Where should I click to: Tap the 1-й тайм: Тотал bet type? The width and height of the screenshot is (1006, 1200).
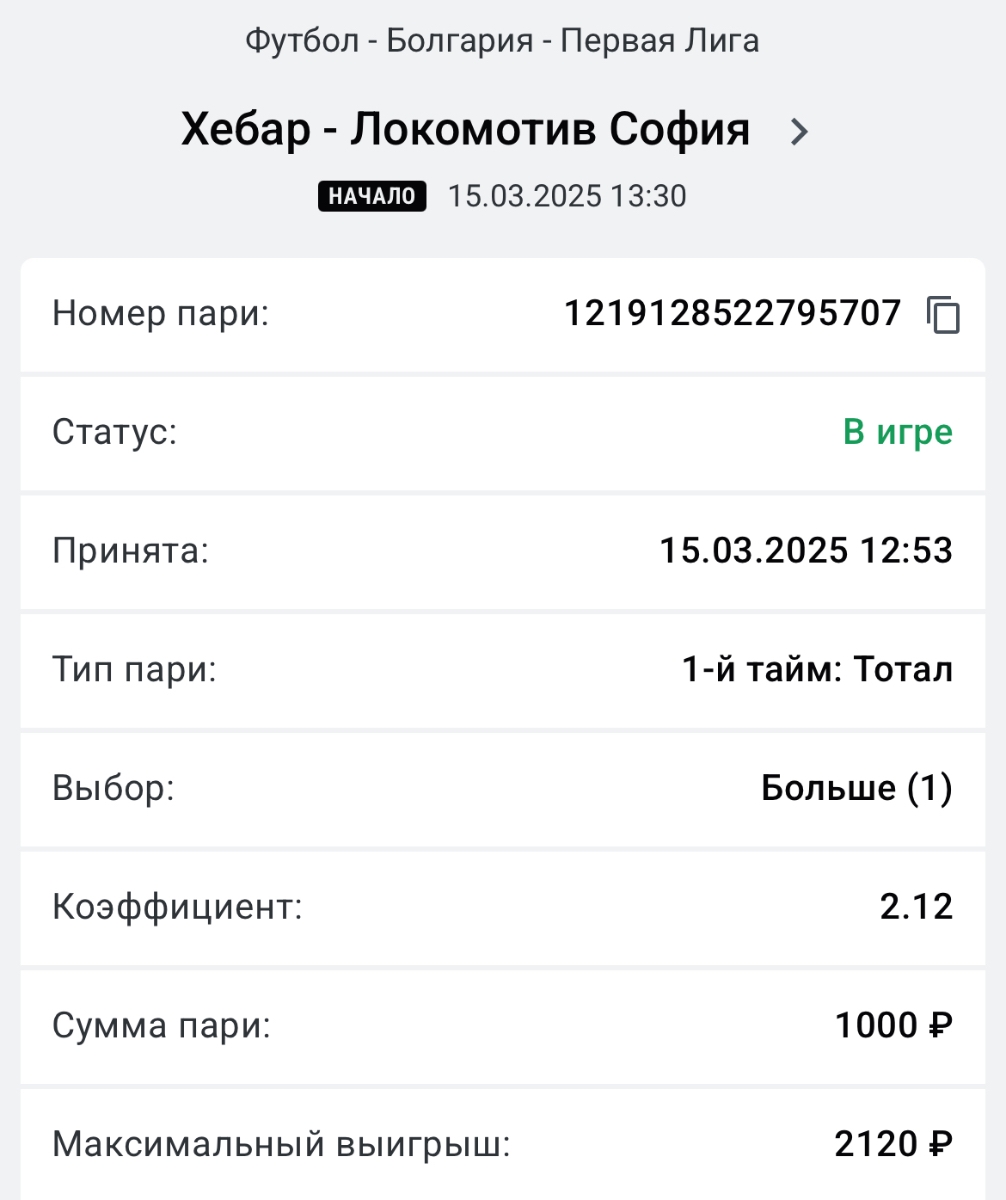click(x=818, y=669)
